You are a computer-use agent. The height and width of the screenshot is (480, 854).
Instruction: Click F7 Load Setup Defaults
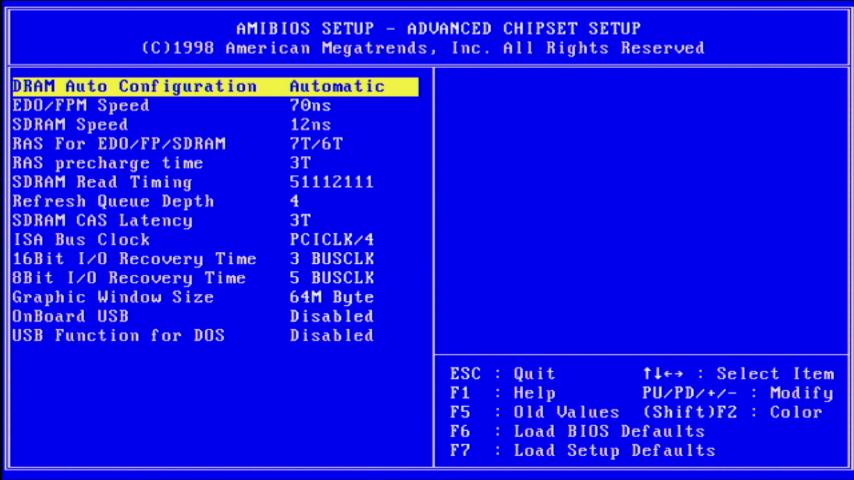(x=582, y=451)
